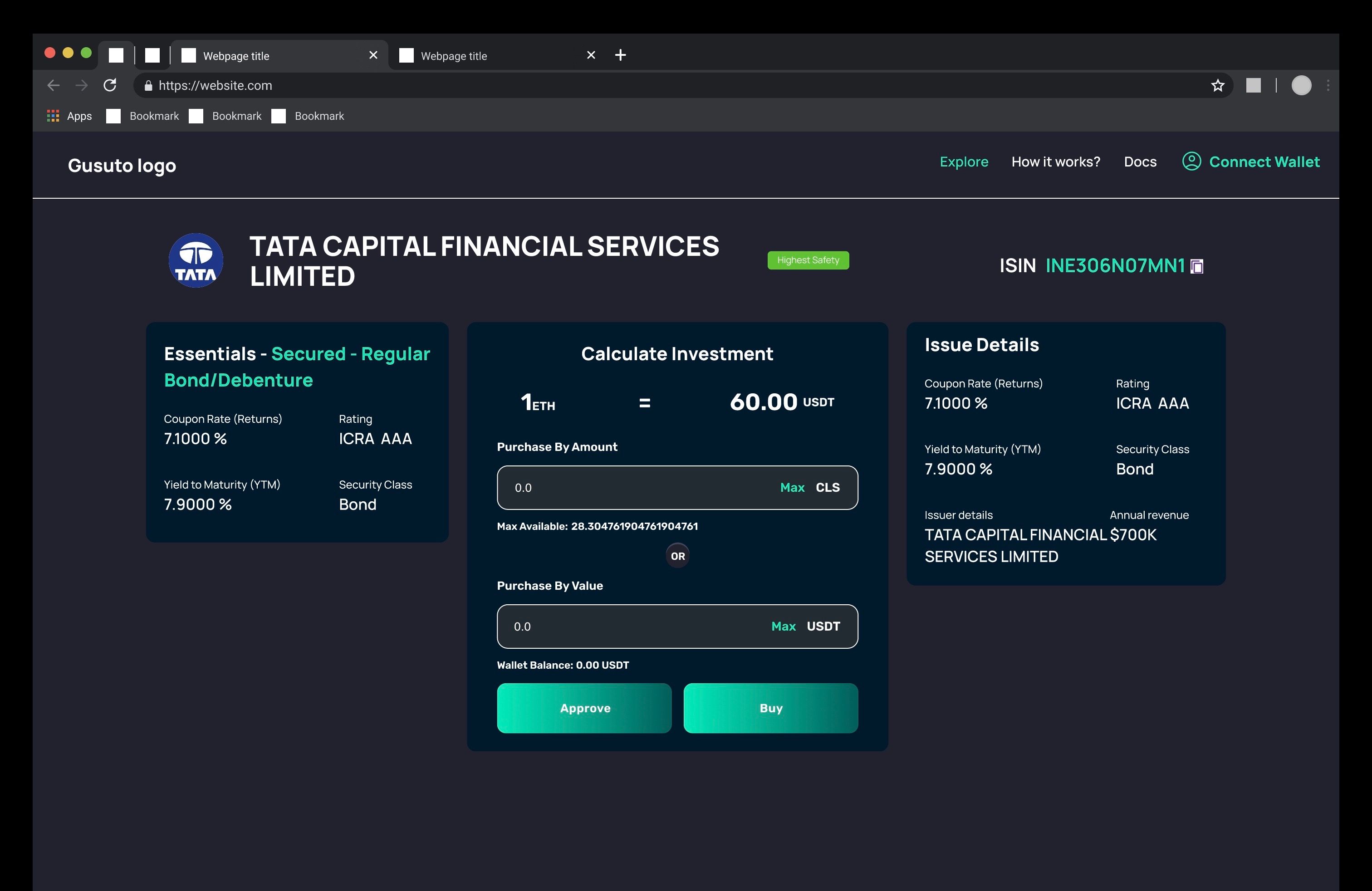Viewport: 1372px width, 891px height.
Task: Close the second Webpage title tab
Action: 591,55
